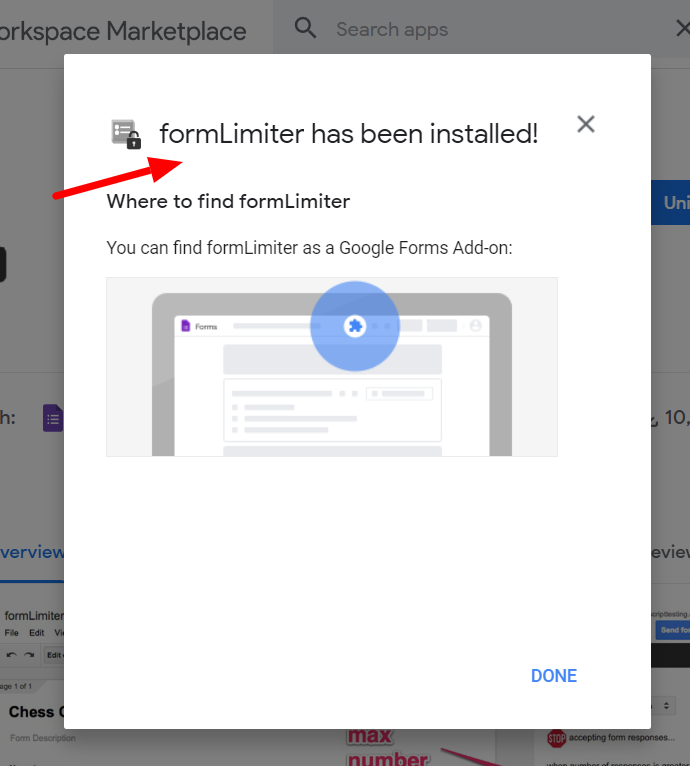Click the red STOP sign icon
Screen dimensions: 690x766
point(557,738)
